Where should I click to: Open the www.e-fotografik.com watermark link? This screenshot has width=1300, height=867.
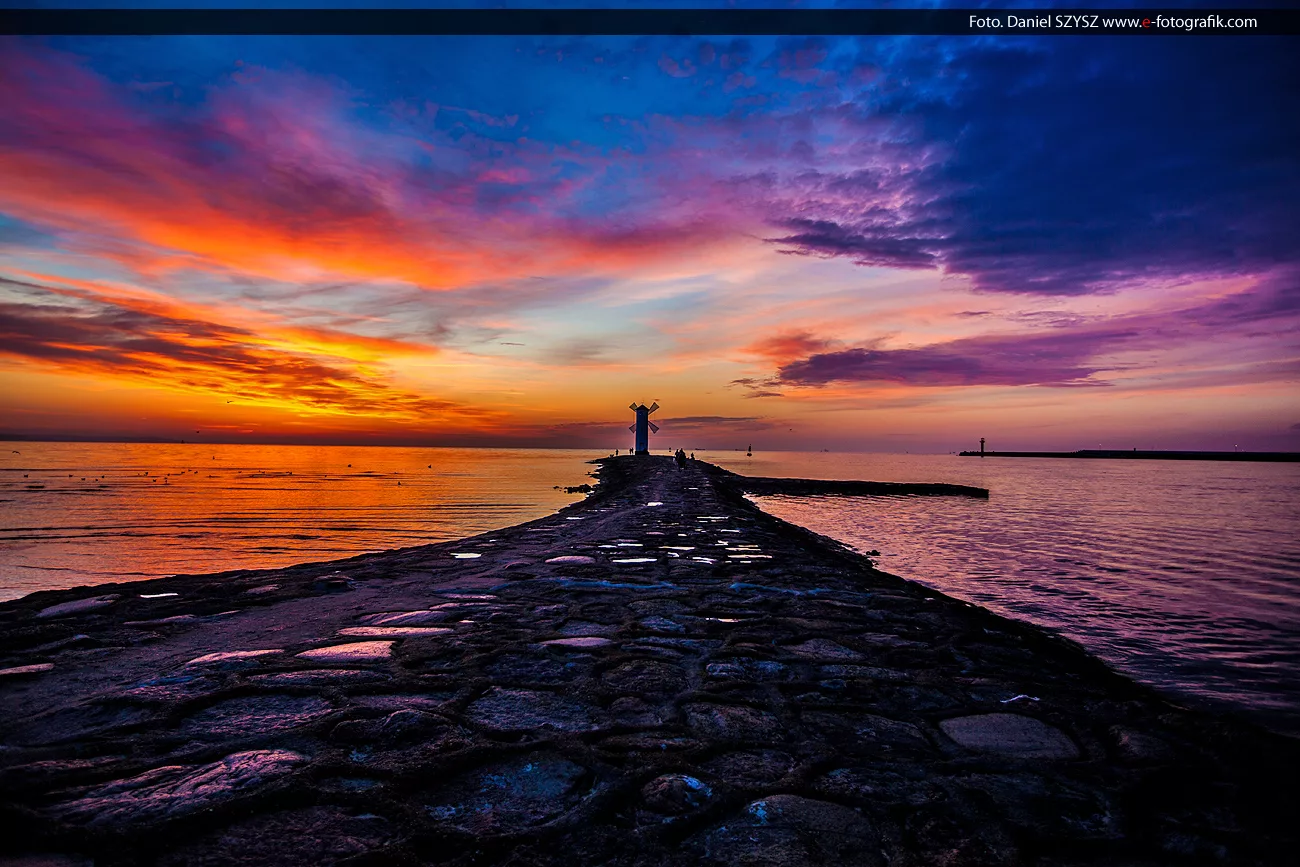(1179, 22)
